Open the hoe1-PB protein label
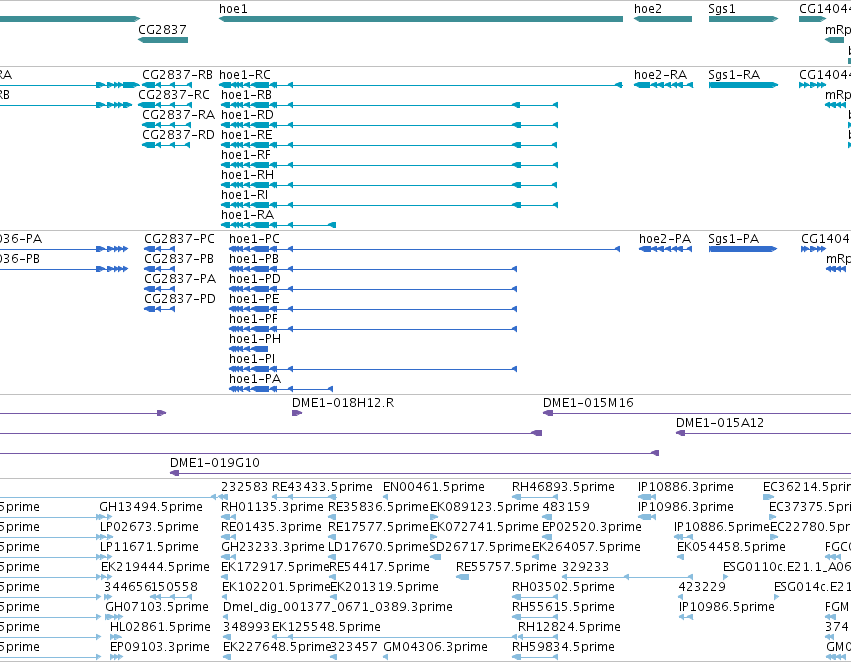The width and height of the screenshot is (851, 662). (253, 259)
